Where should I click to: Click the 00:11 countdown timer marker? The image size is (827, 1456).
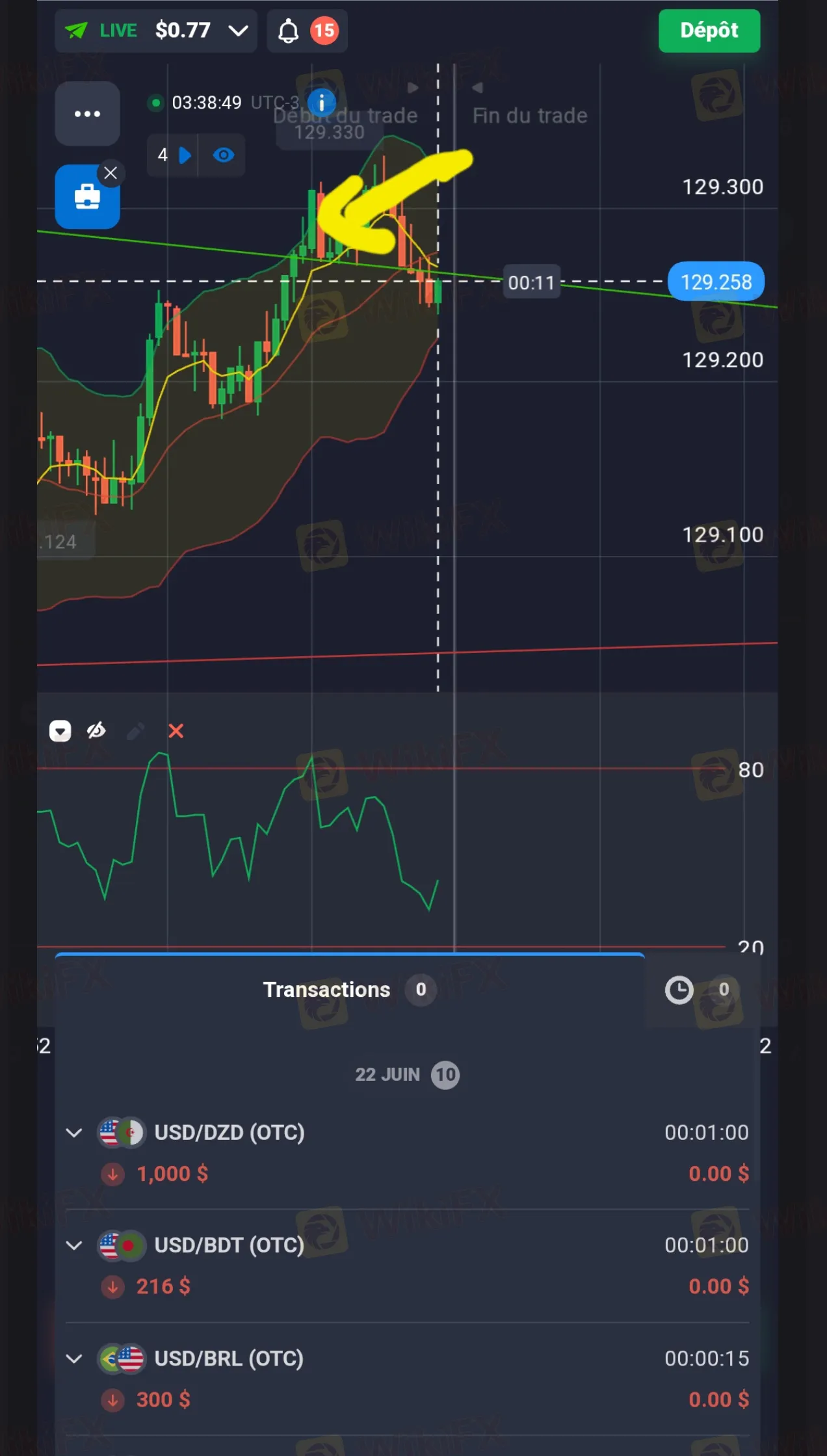[531, 283]
